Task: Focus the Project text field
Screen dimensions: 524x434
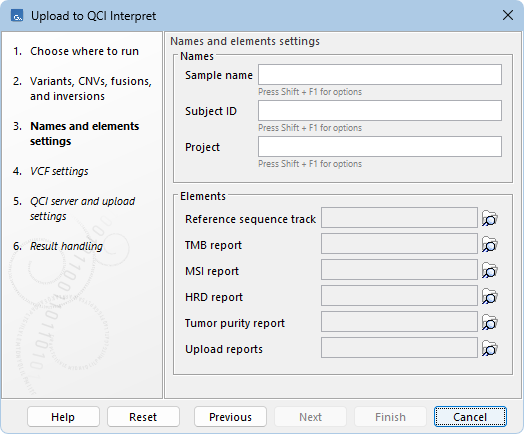Action: (x=380, y=146)
